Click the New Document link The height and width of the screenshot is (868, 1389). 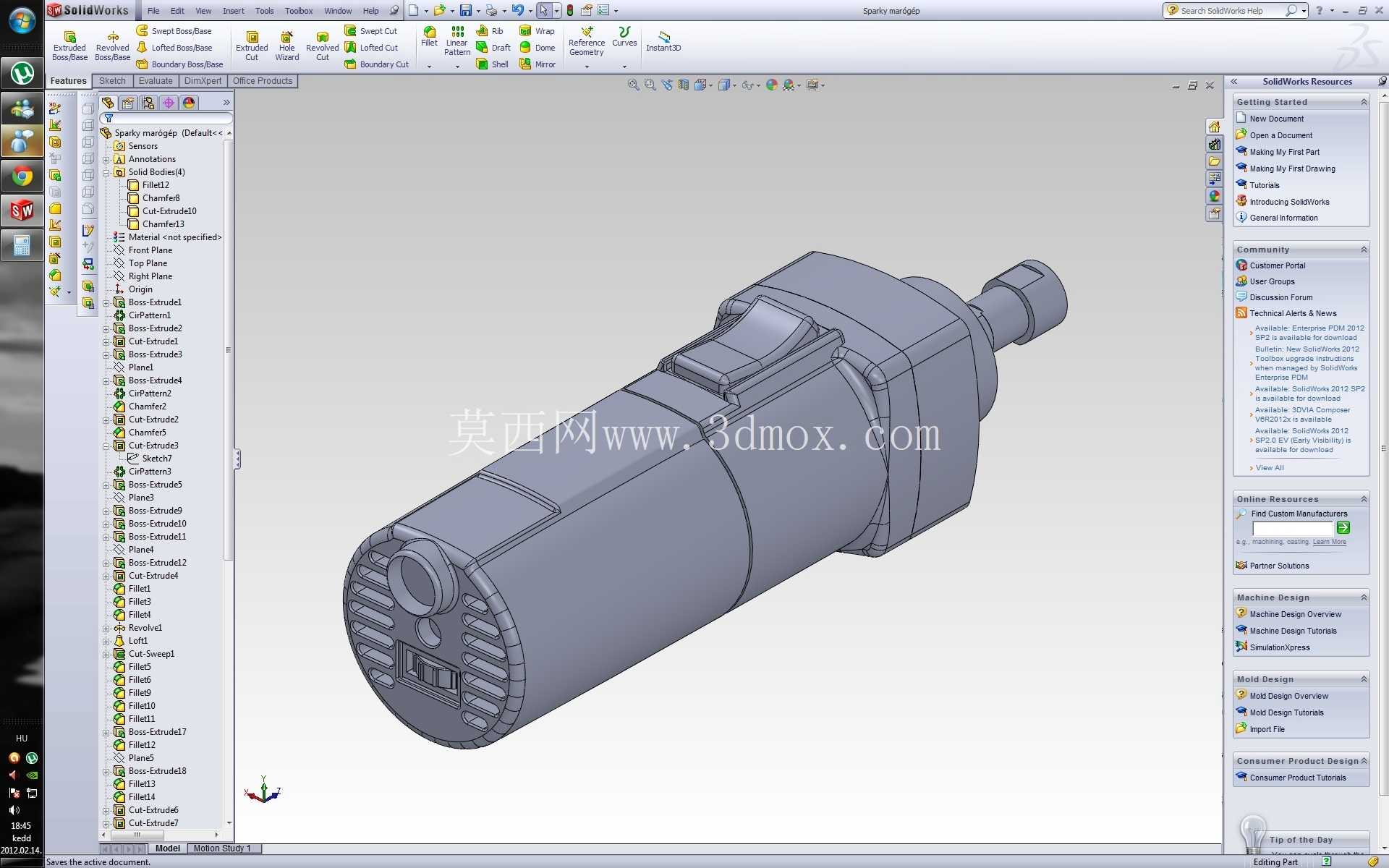click(x=1276, y=119)
